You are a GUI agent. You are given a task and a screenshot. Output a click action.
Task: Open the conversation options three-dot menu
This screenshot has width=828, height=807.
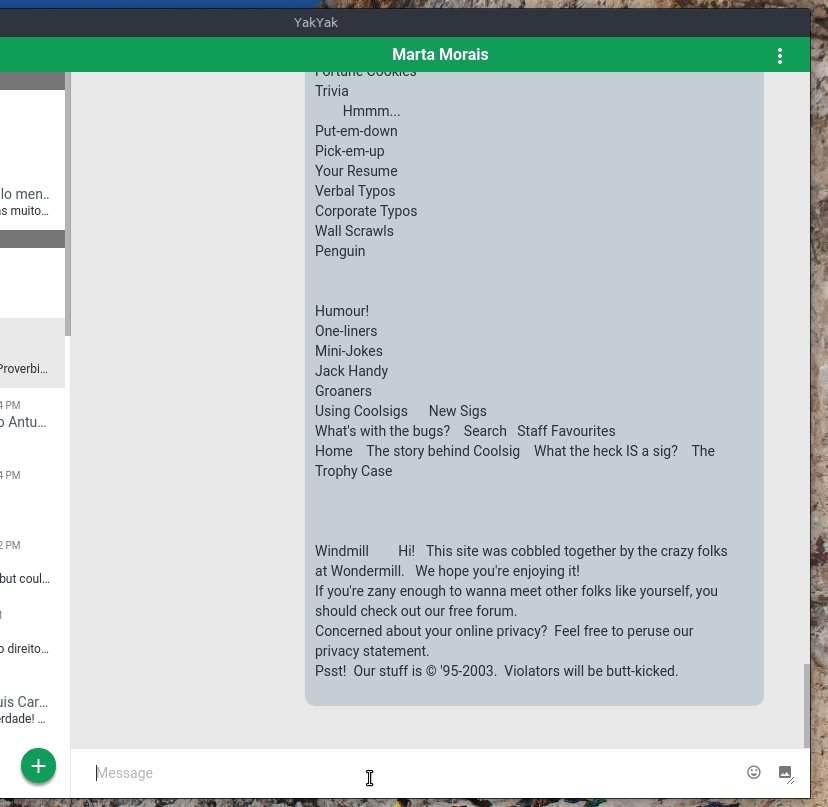coord(779,55)
